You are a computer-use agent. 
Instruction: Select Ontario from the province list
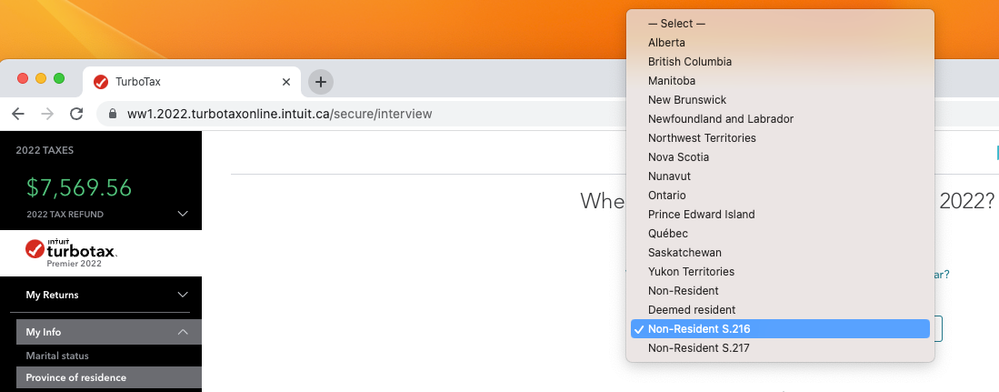(780, 195)
